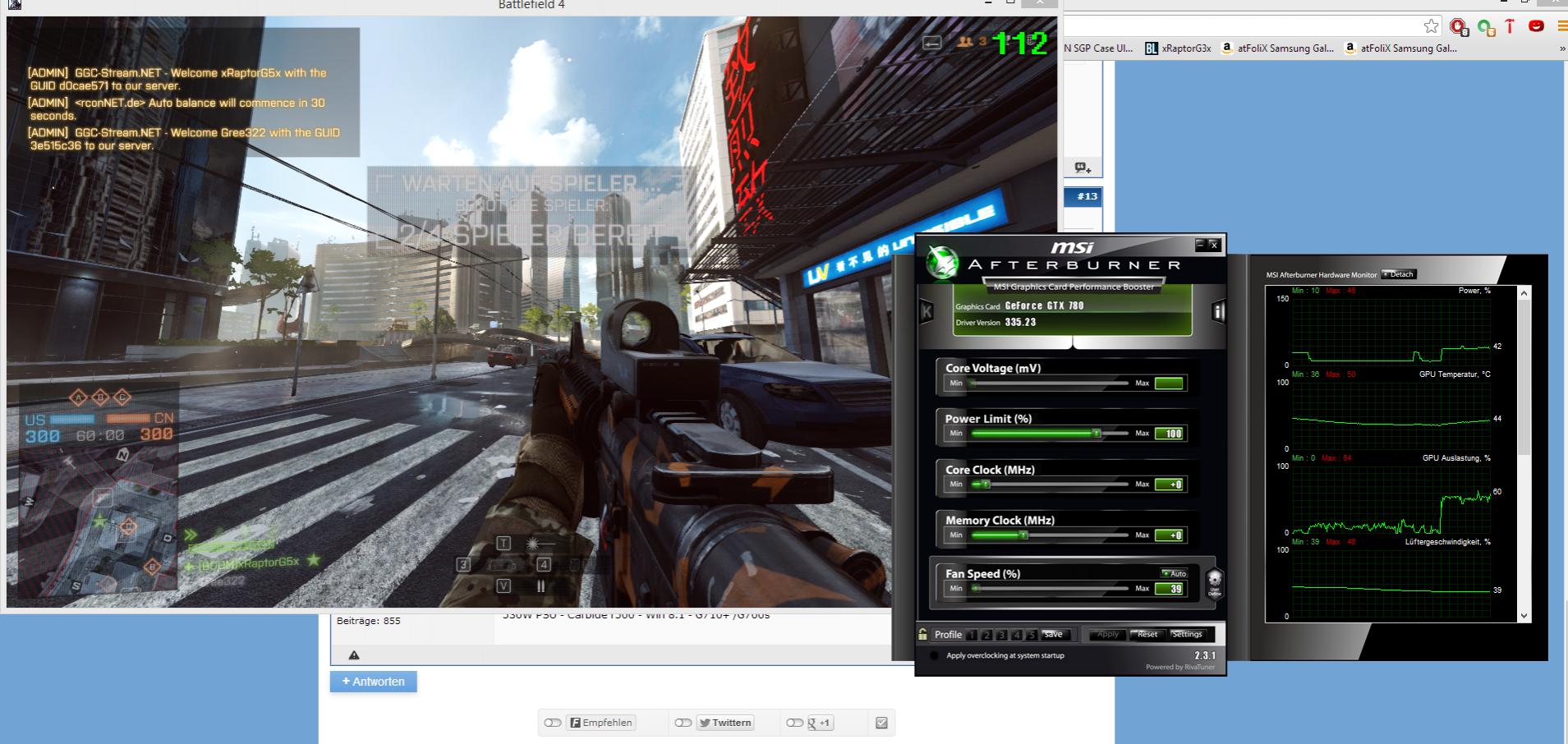Click the Memory Clock slider handle
1568x744 pixels.
point(1023,535)
